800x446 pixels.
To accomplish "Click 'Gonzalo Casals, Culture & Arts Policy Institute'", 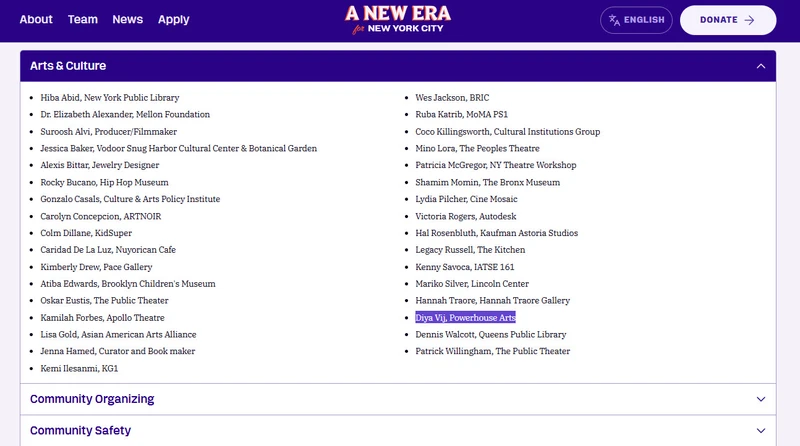I will 130,199.
